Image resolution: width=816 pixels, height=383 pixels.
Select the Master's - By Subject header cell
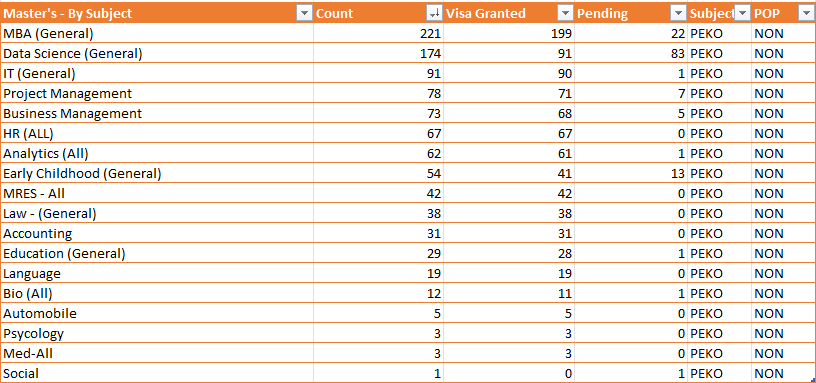tap(157, 13)
